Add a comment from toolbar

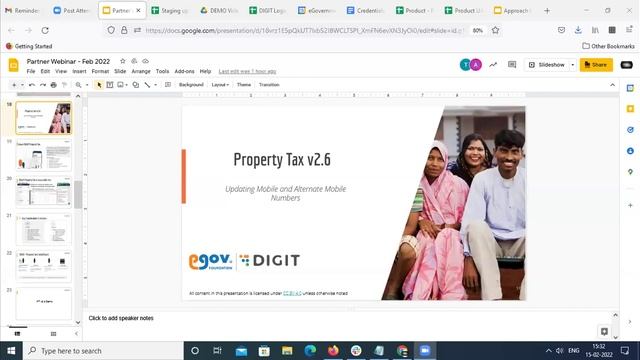click(x=168, y=85)
